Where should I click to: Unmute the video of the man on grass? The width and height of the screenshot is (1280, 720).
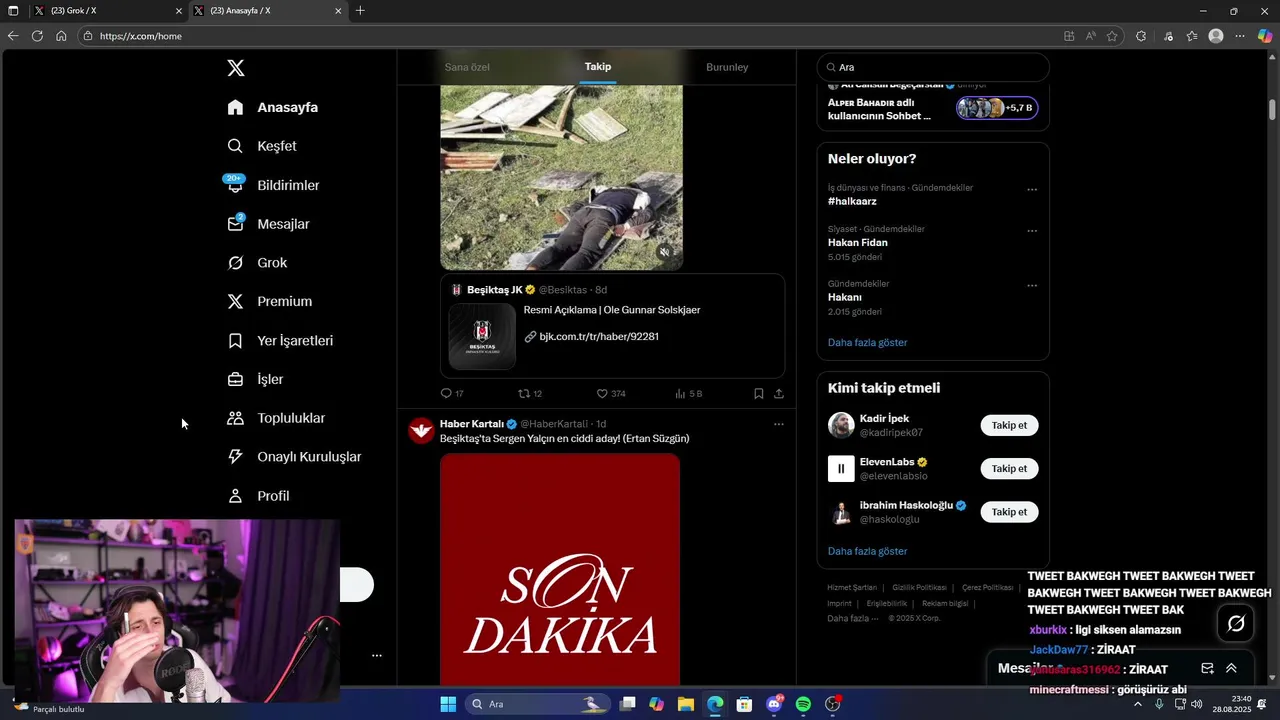pyautogui.click(x=665, y=253)
